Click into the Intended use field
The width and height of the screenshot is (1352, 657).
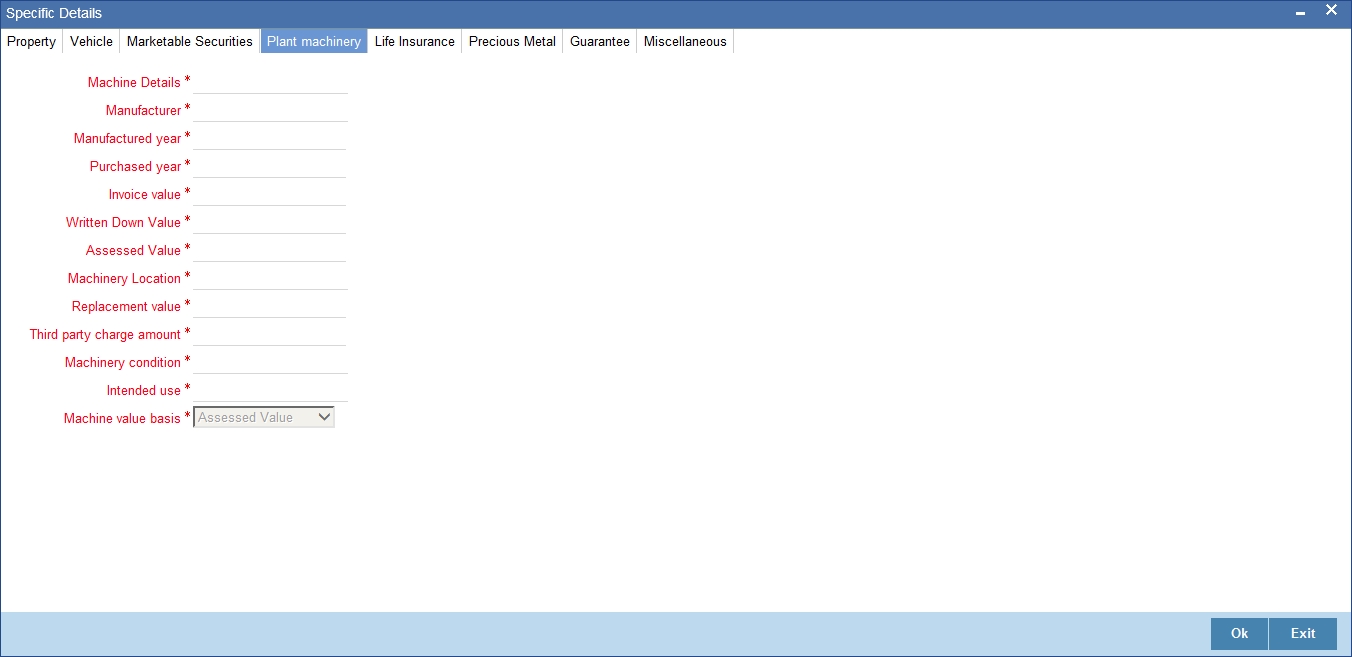[x=270, y=391]
